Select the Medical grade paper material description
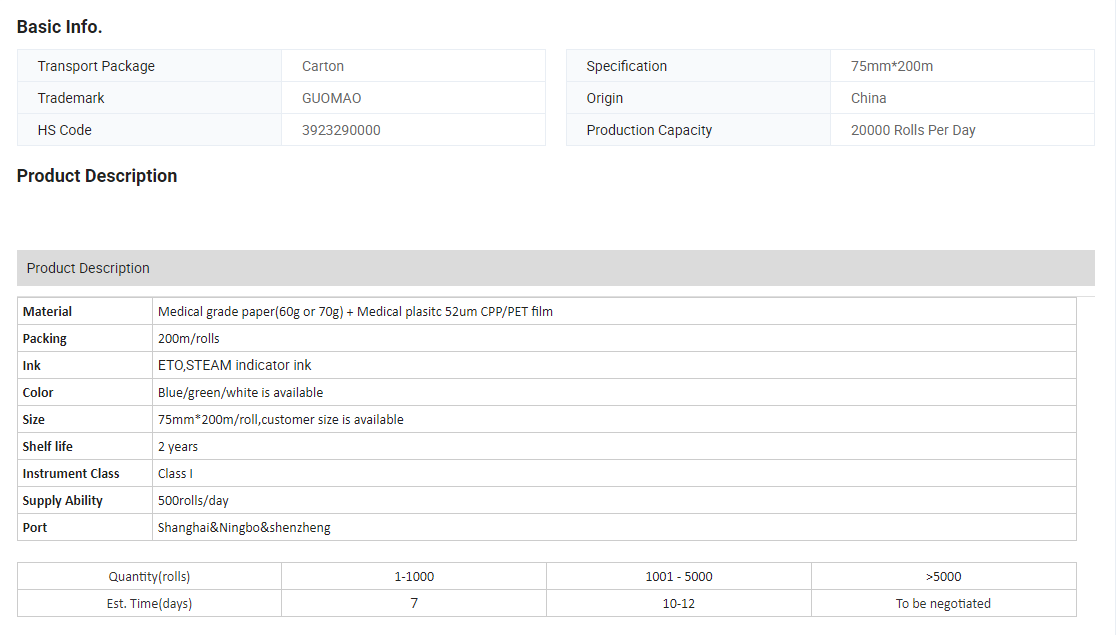1116x635 pixels. click(355, 312)
